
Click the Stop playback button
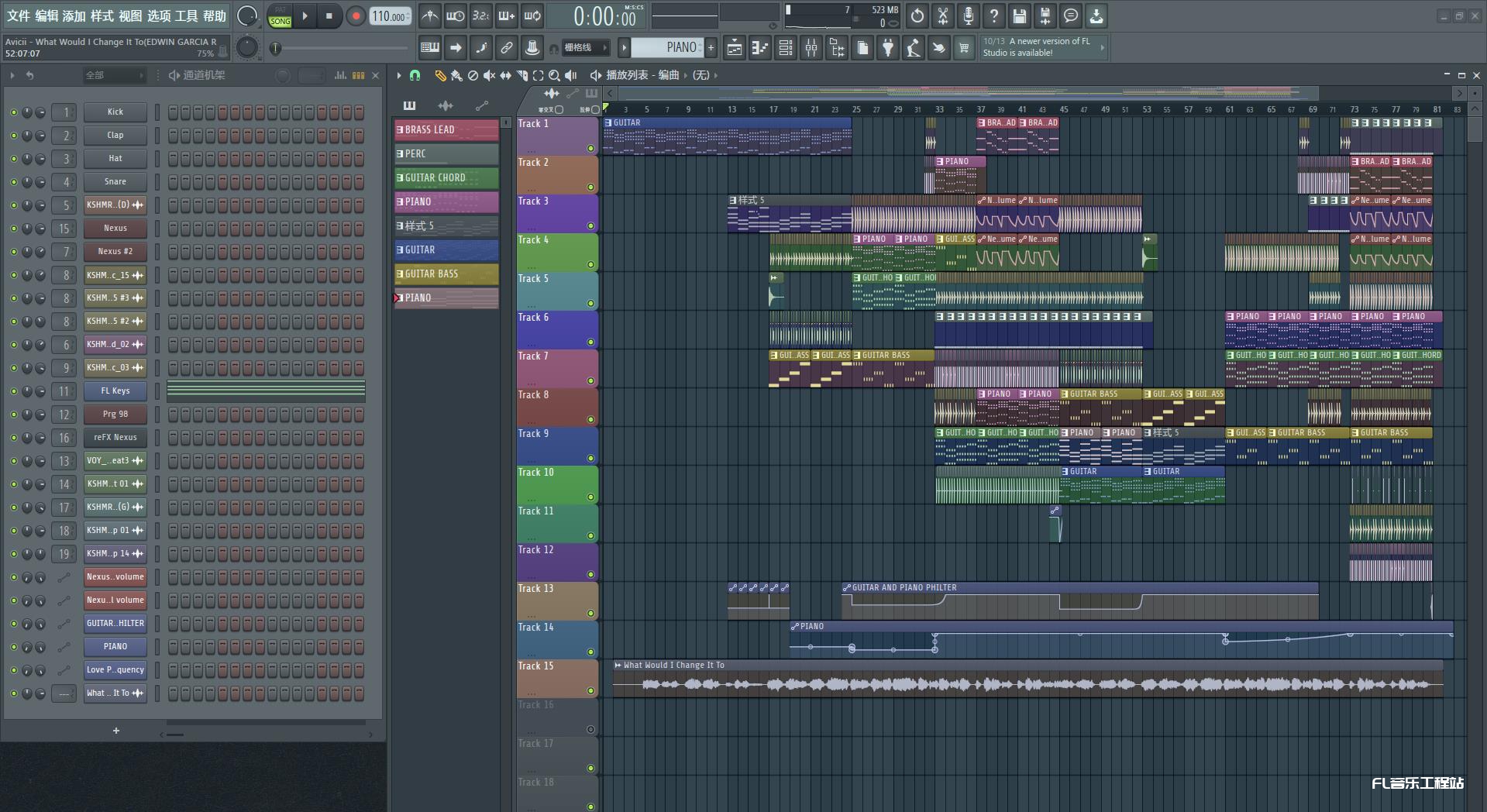pyautogui.click(x=329, y=15)
